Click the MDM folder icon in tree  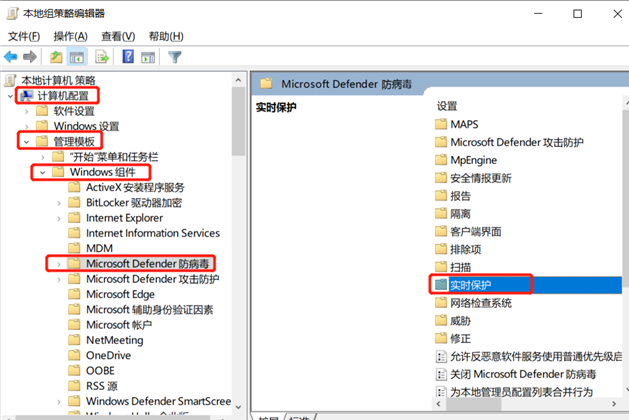point(74,248)
